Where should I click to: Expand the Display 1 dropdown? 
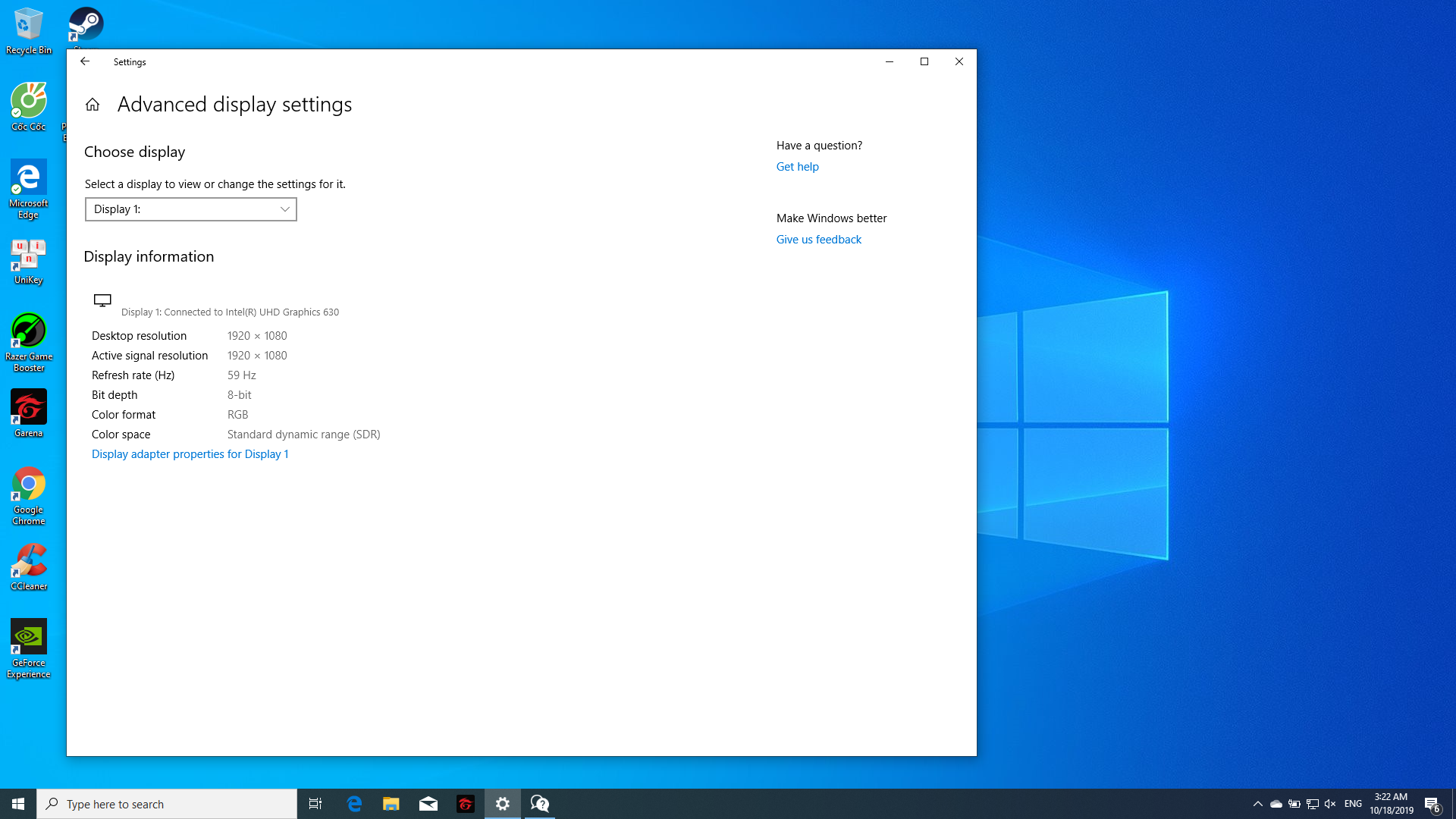pos(191,209)
